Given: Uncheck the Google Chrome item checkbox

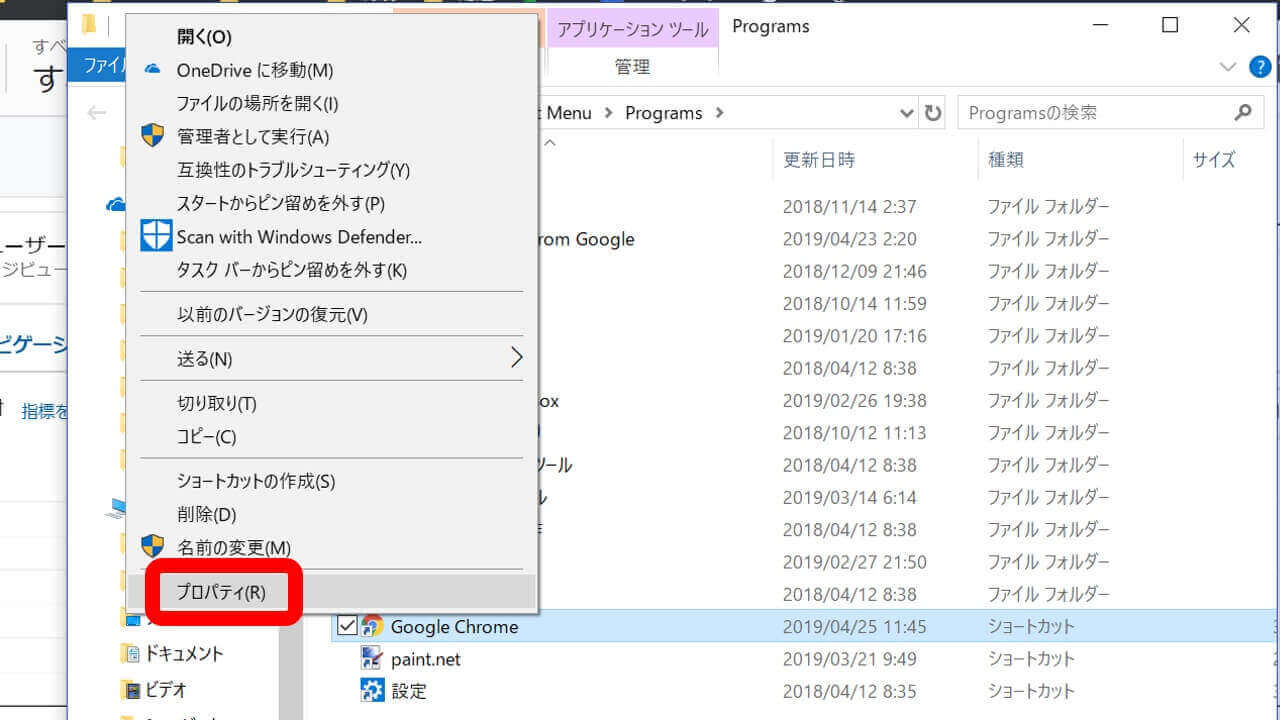Looking at the screenshot, I should coord(347,627).
